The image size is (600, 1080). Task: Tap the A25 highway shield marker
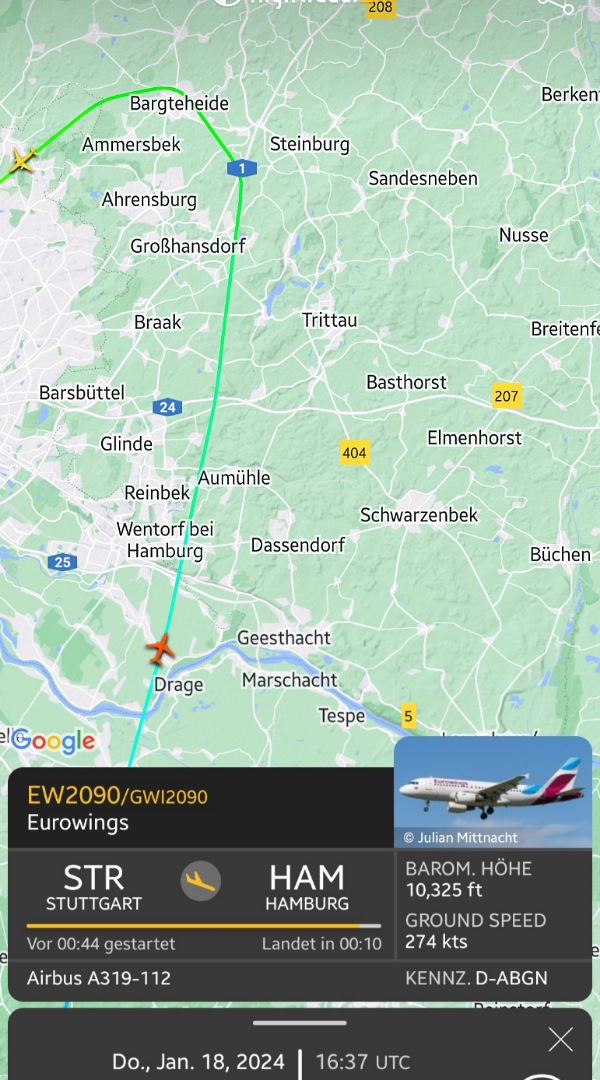[x=62, y=562]
